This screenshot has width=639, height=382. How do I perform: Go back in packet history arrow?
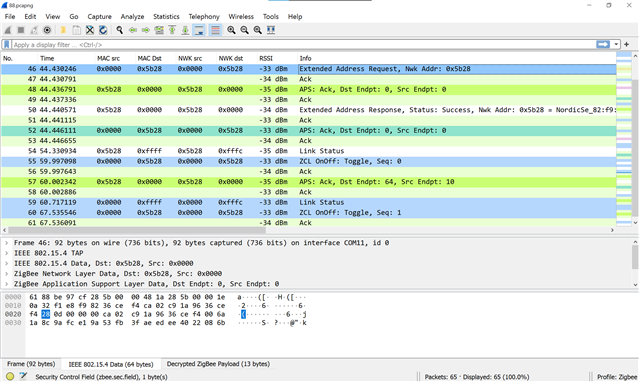tap(132, 30)
